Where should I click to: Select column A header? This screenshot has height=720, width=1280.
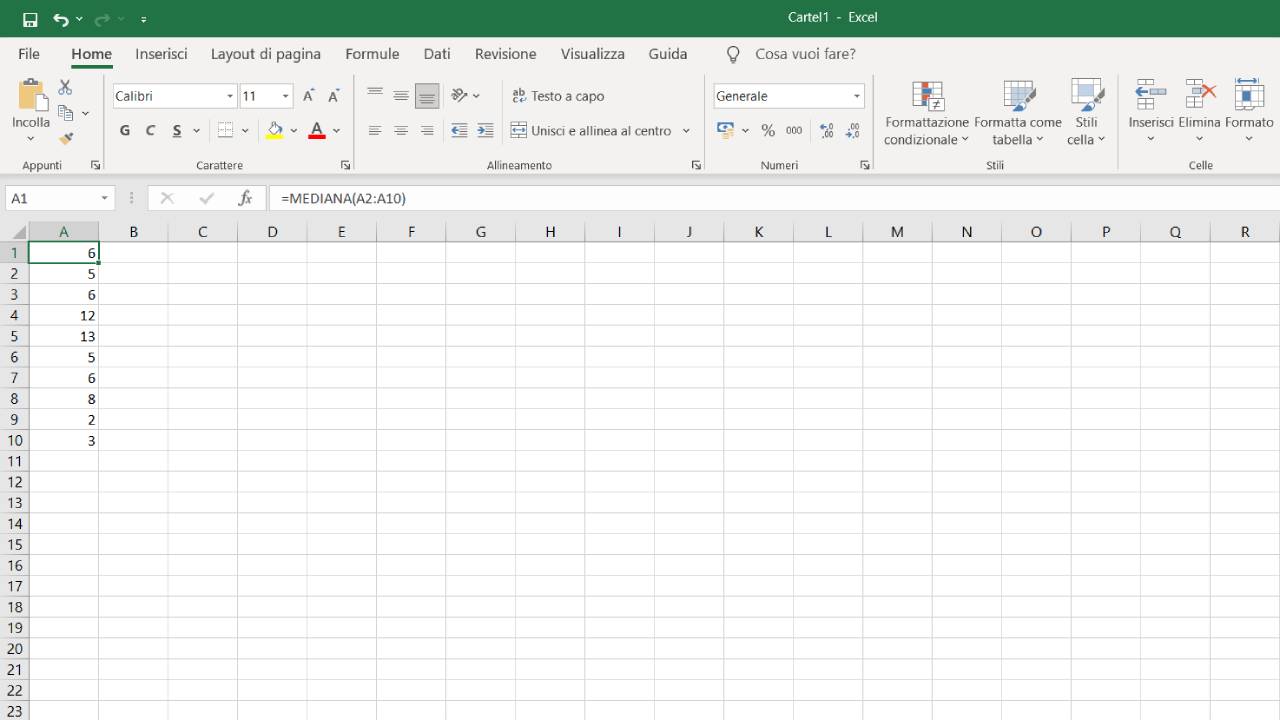click(64, 232)
